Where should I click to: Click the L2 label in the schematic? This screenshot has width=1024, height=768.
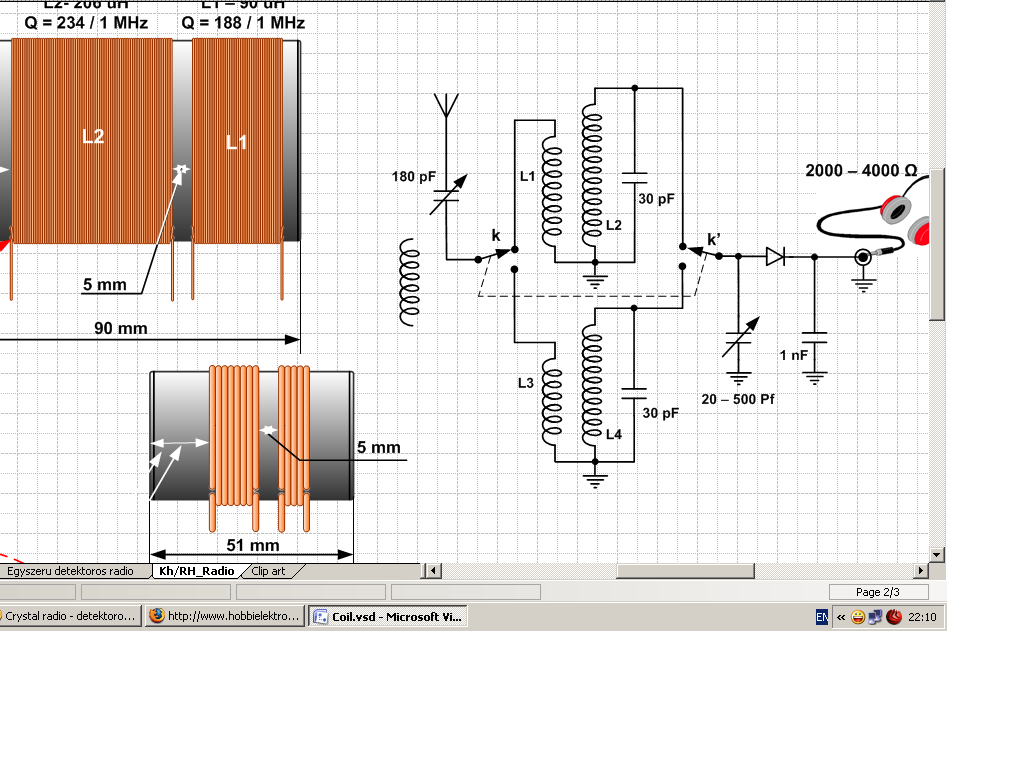pyautogui.click(x=614, y=225)
